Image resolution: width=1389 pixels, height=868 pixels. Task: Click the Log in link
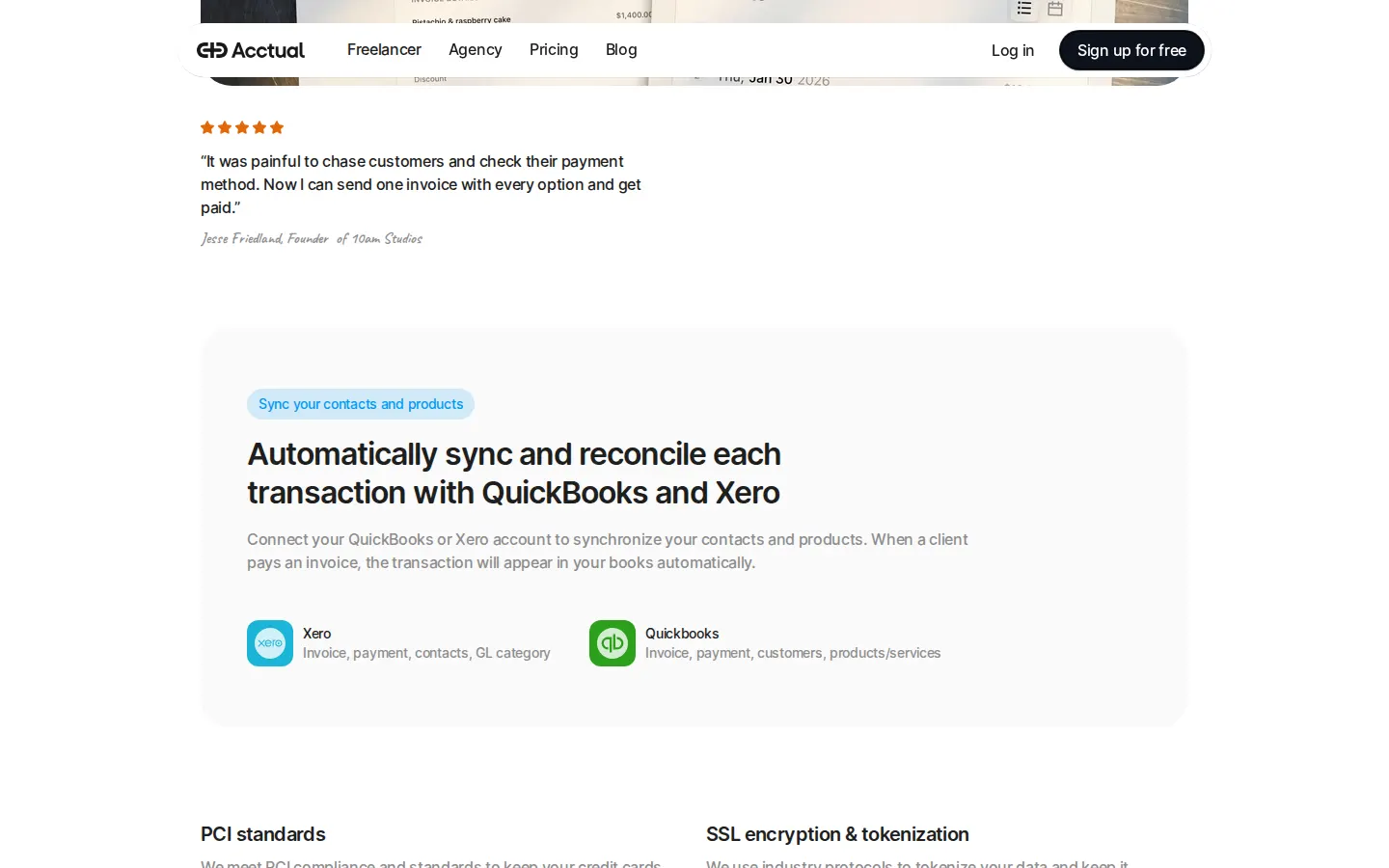point(1013,50)
